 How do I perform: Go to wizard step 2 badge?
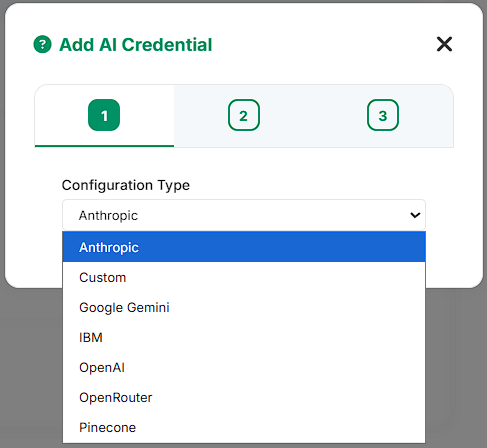[x=244, y=115]
